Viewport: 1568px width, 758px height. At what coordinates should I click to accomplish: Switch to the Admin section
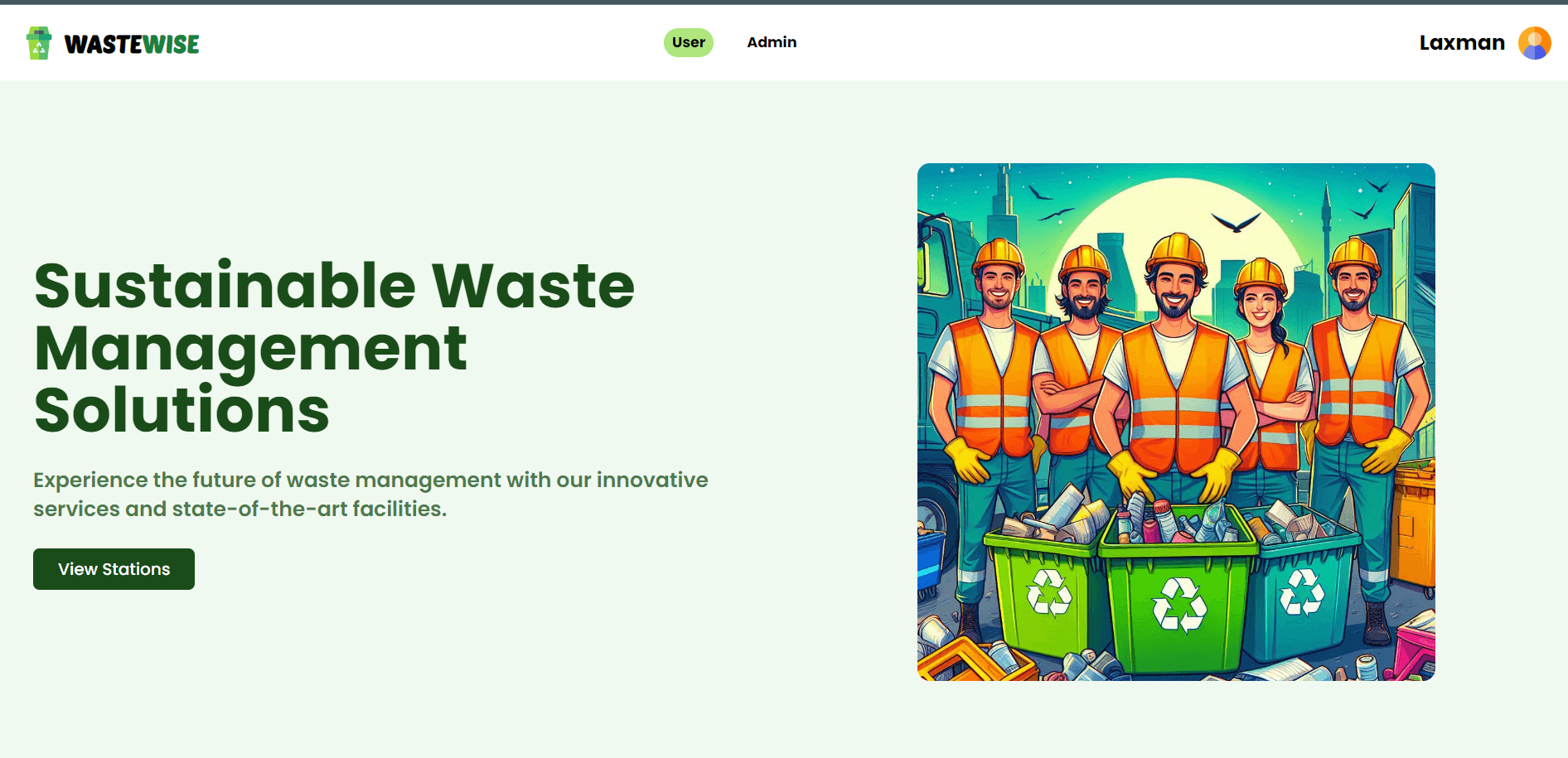771,42
